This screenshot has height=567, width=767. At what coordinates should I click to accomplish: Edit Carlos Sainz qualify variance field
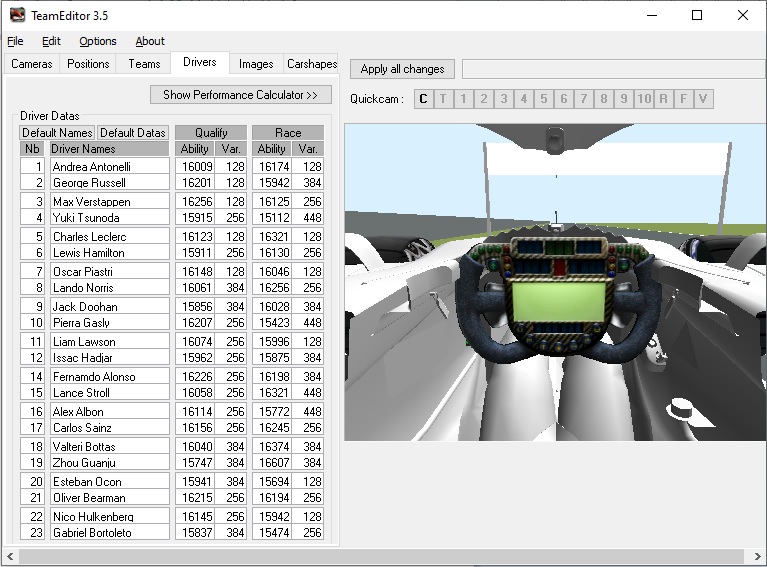click(230, 428)
